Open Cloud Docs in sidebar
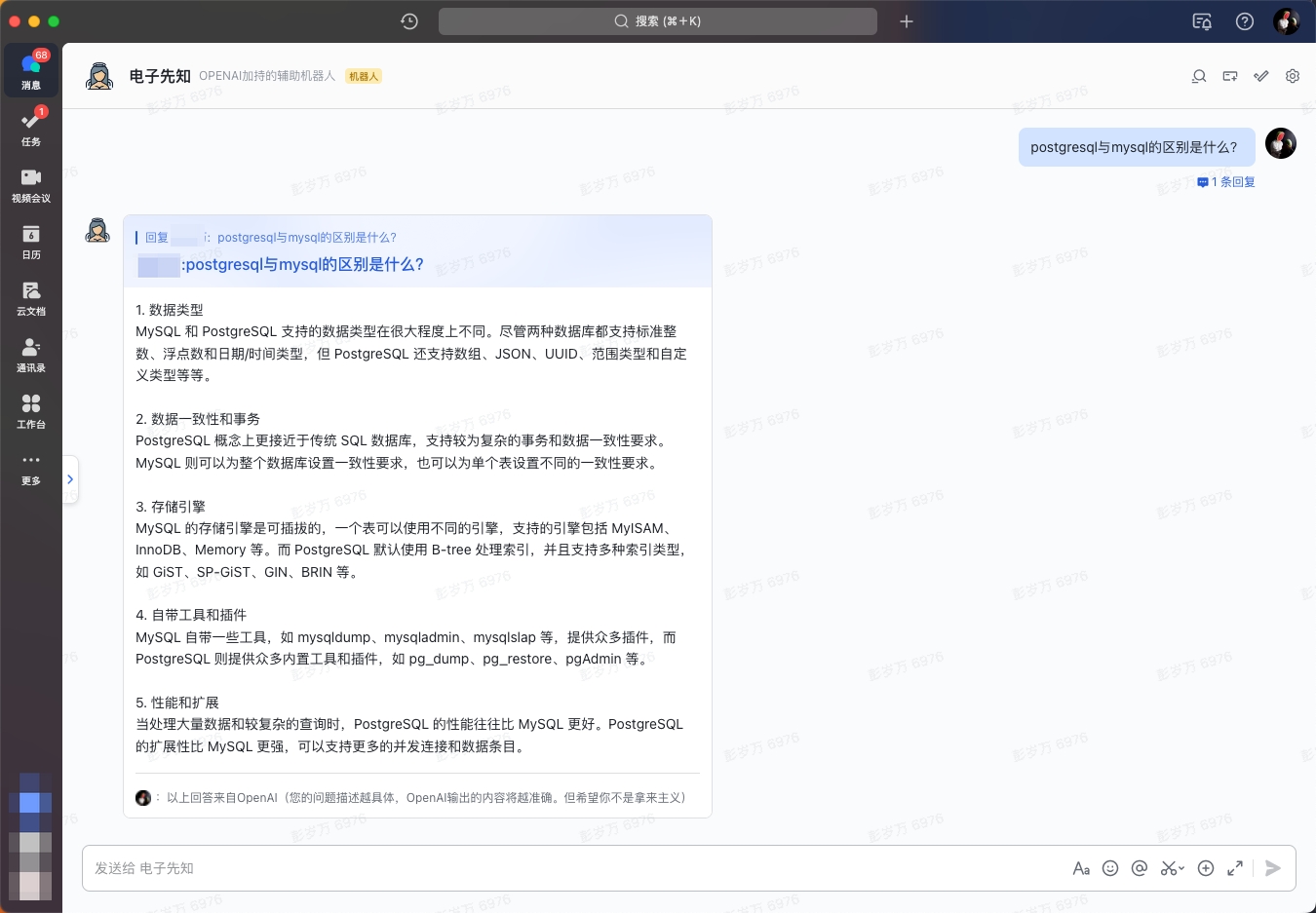 [x=31, y=296]
